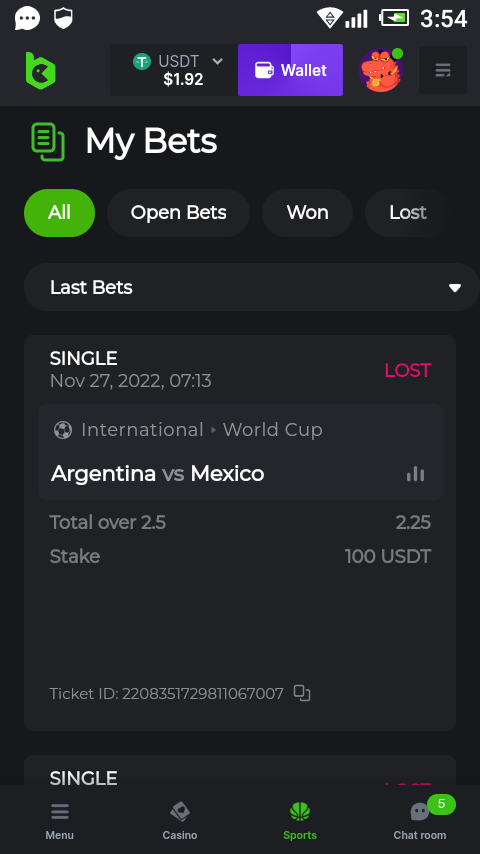View Argentina vs Mexico match statistics icon
The image size is (480, 854).
(x=415, y=474)
